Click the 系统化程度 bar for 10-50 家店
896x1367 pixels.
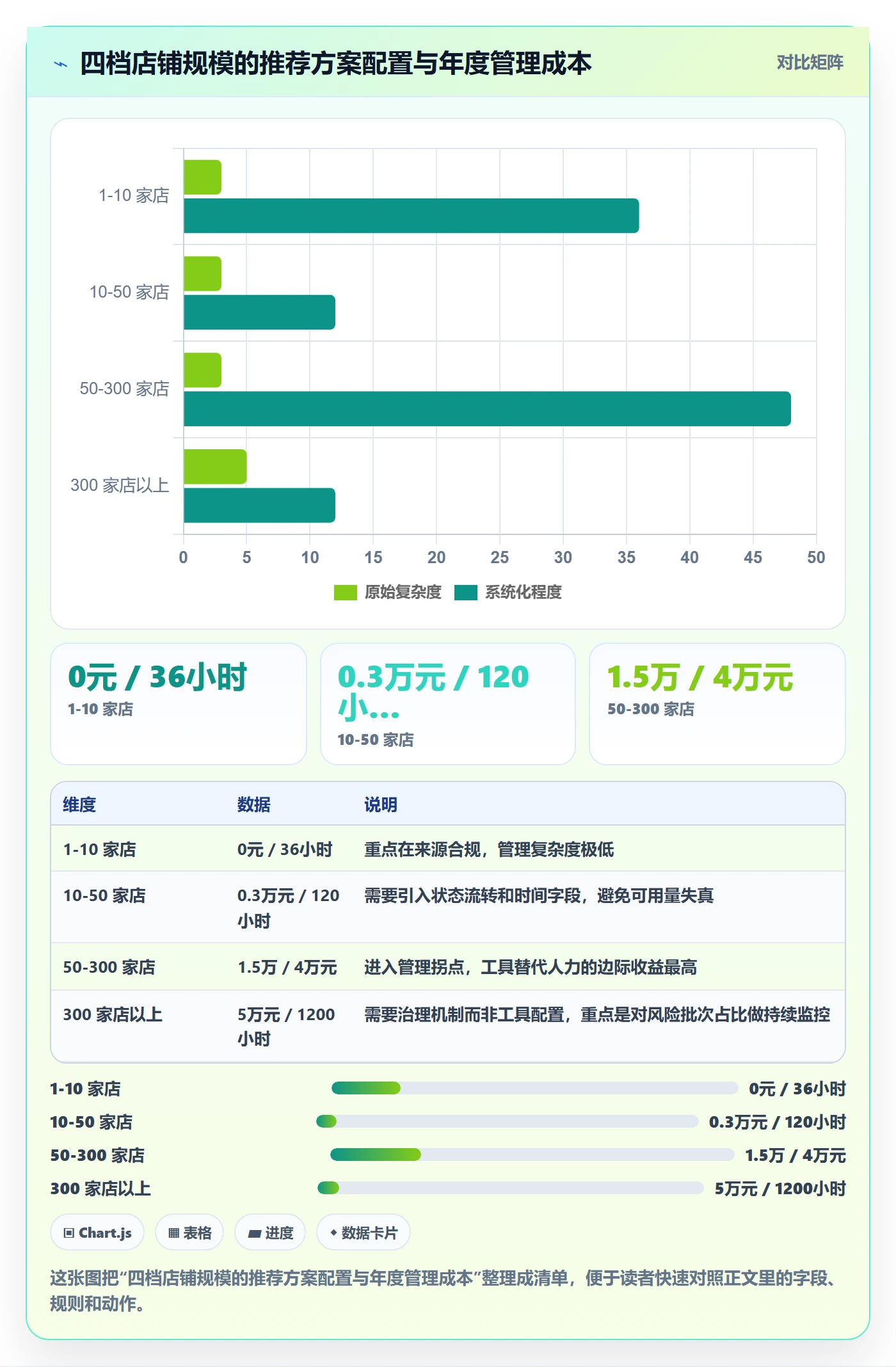259,312
